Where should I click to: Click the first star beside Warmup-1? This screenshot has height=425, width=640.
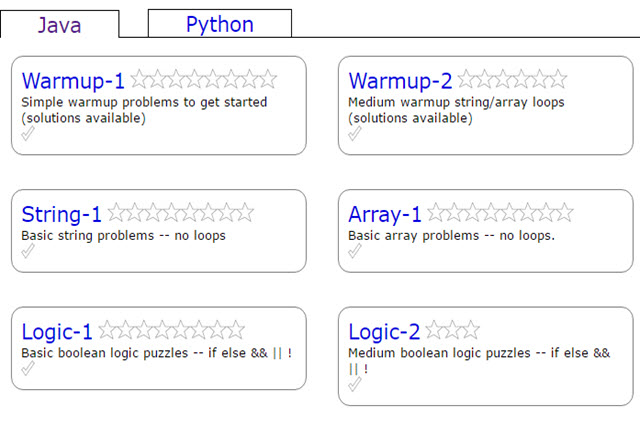click(139, 79)
